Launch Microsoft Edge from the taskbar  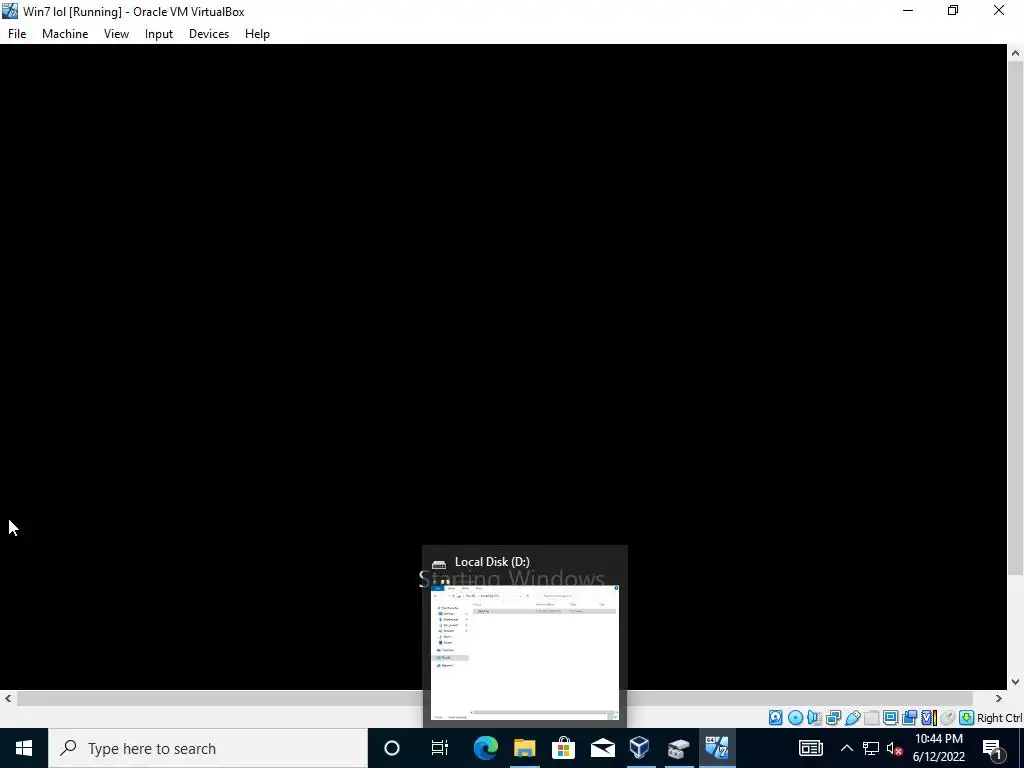click(x=485, y=748)
